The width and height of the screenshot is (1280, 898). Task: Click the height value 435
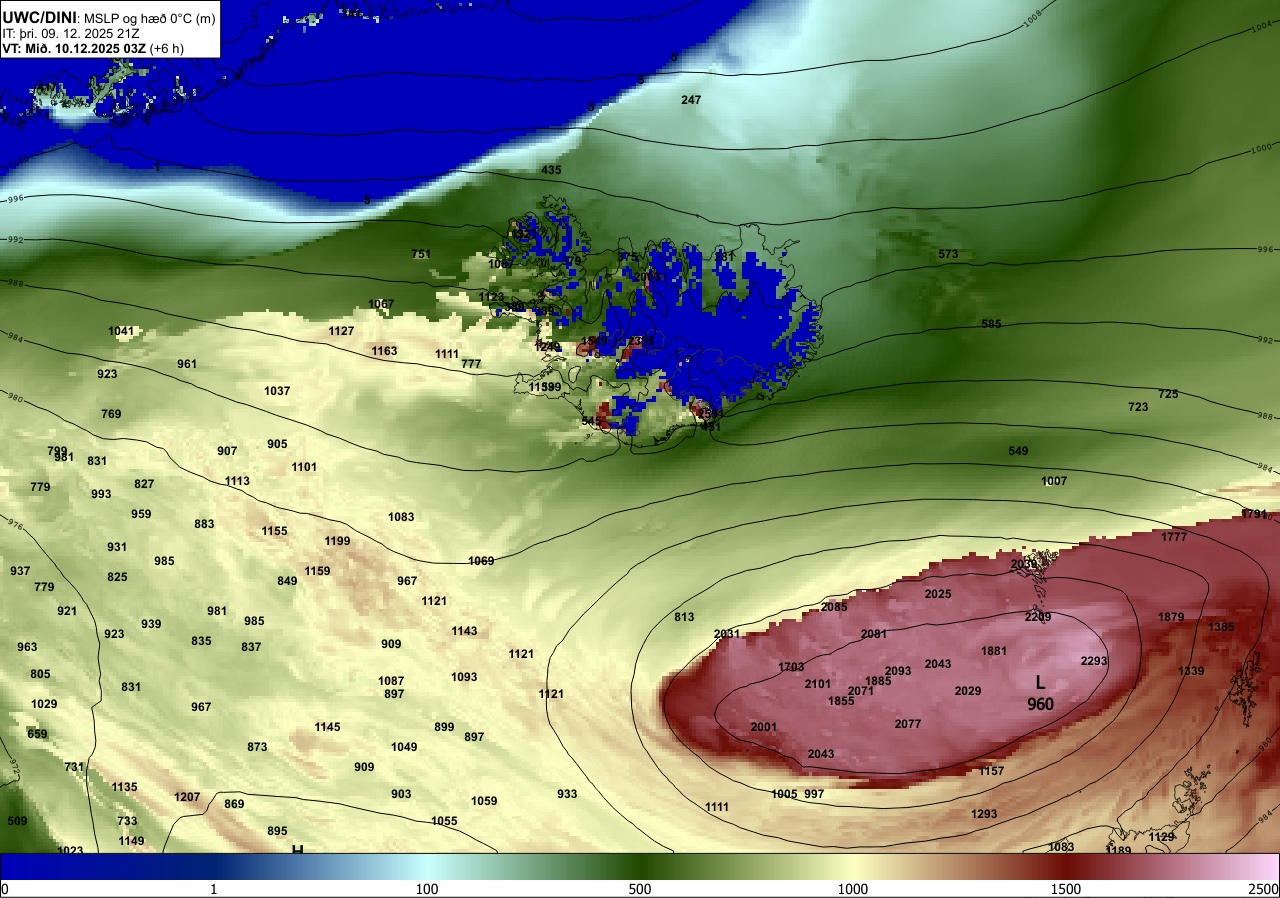pyautogui.click(x=551, y=170)
